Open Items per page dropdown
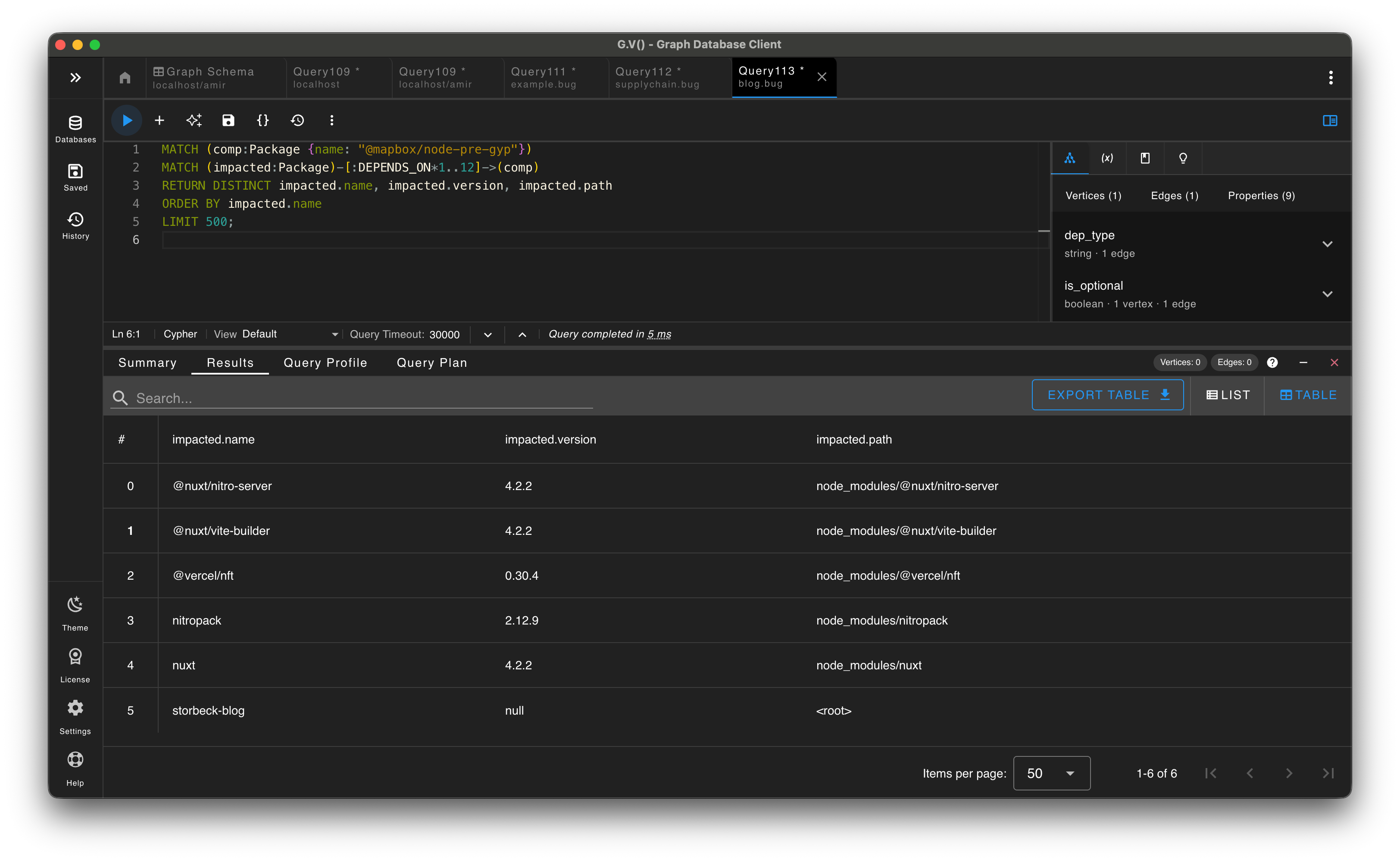Viewport: 1400px width, 862px height. 1051,773
